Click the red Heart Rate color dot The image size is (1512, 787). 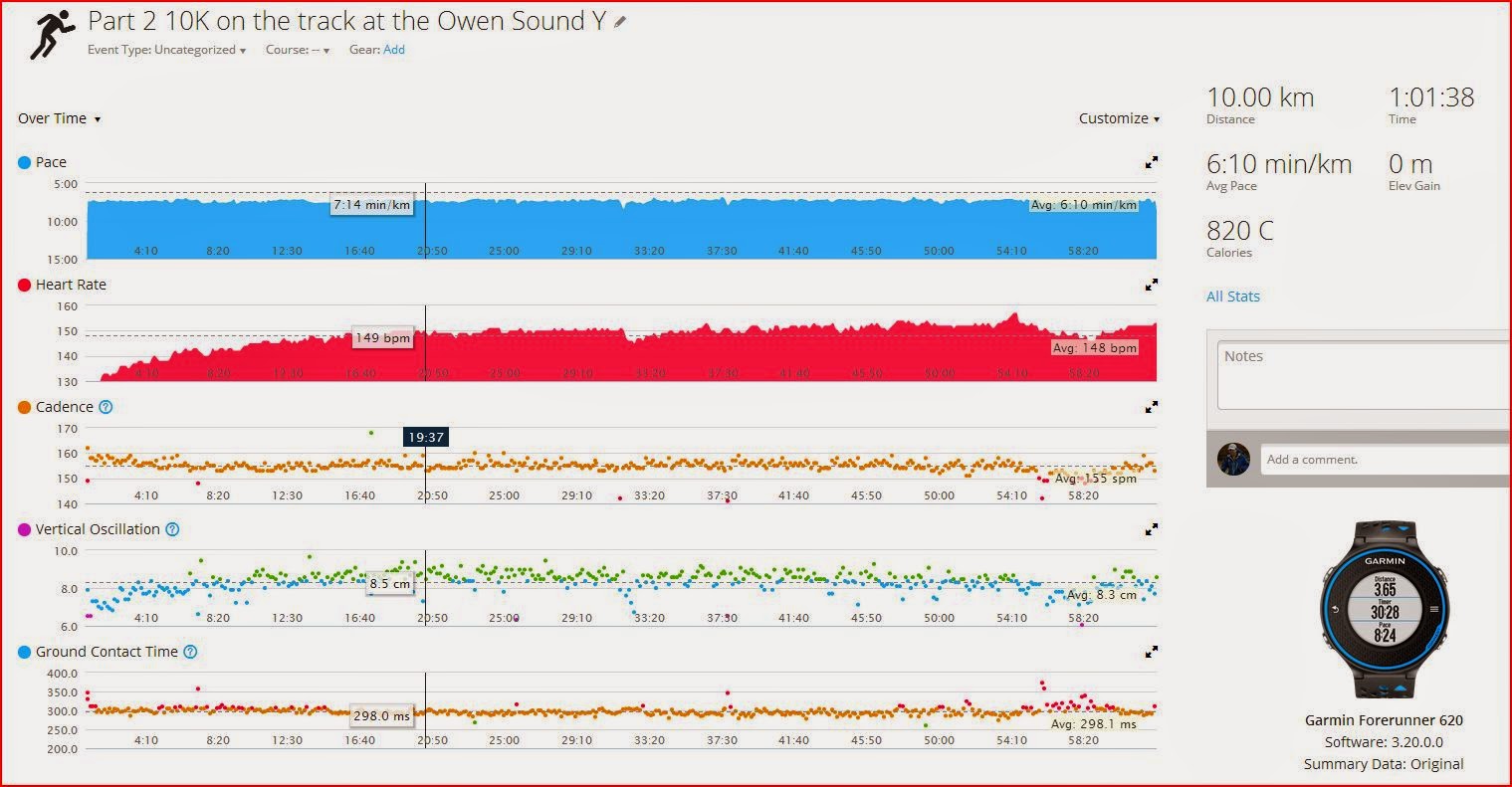pos(25,285)
